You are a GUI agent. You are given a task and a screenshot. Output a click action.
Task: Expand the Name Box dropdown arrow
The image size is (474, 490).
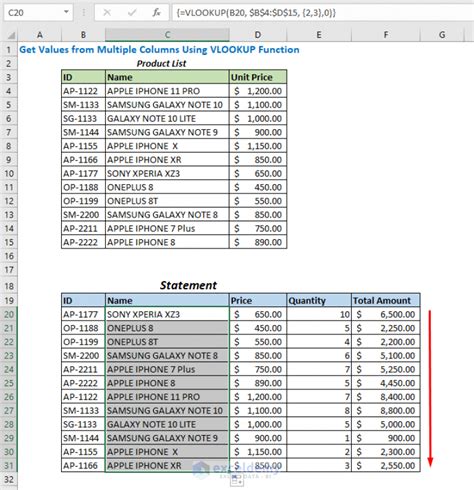pyautogui.click(x=66, y=12)
